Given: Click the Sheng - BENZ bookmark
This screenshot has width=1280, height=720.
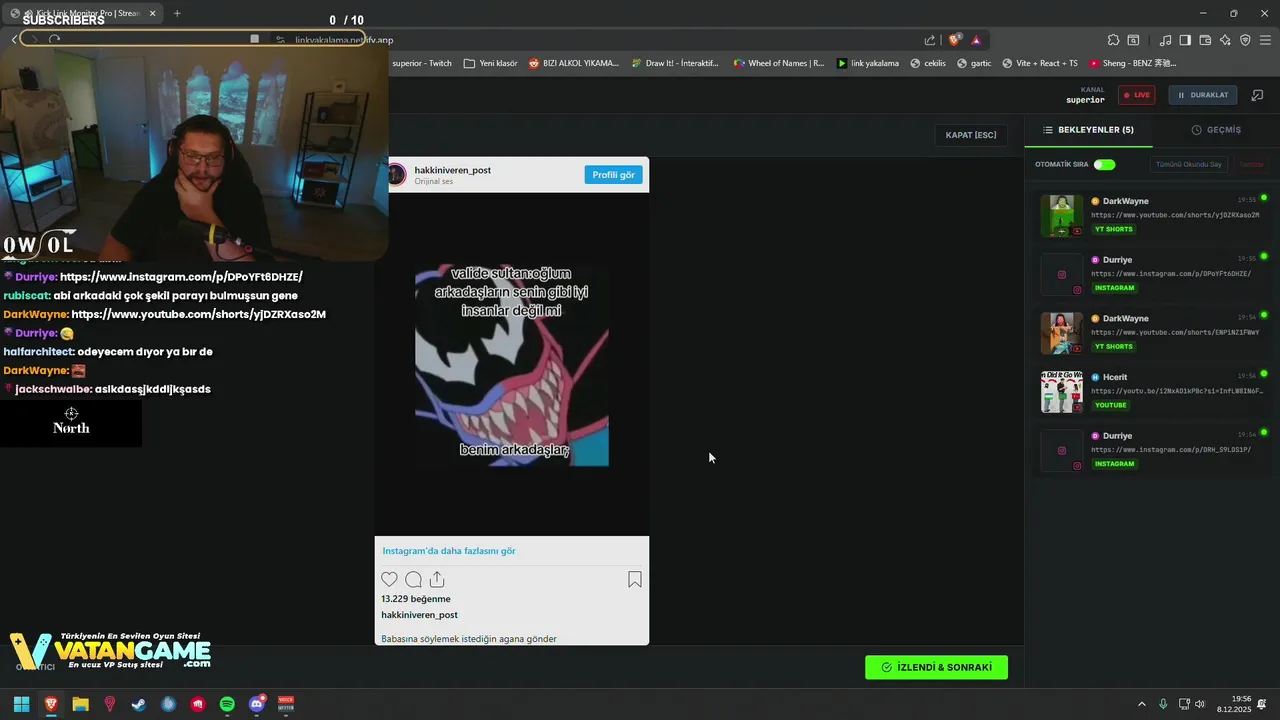Looking at the screenshot, I should pos(1133,63).
